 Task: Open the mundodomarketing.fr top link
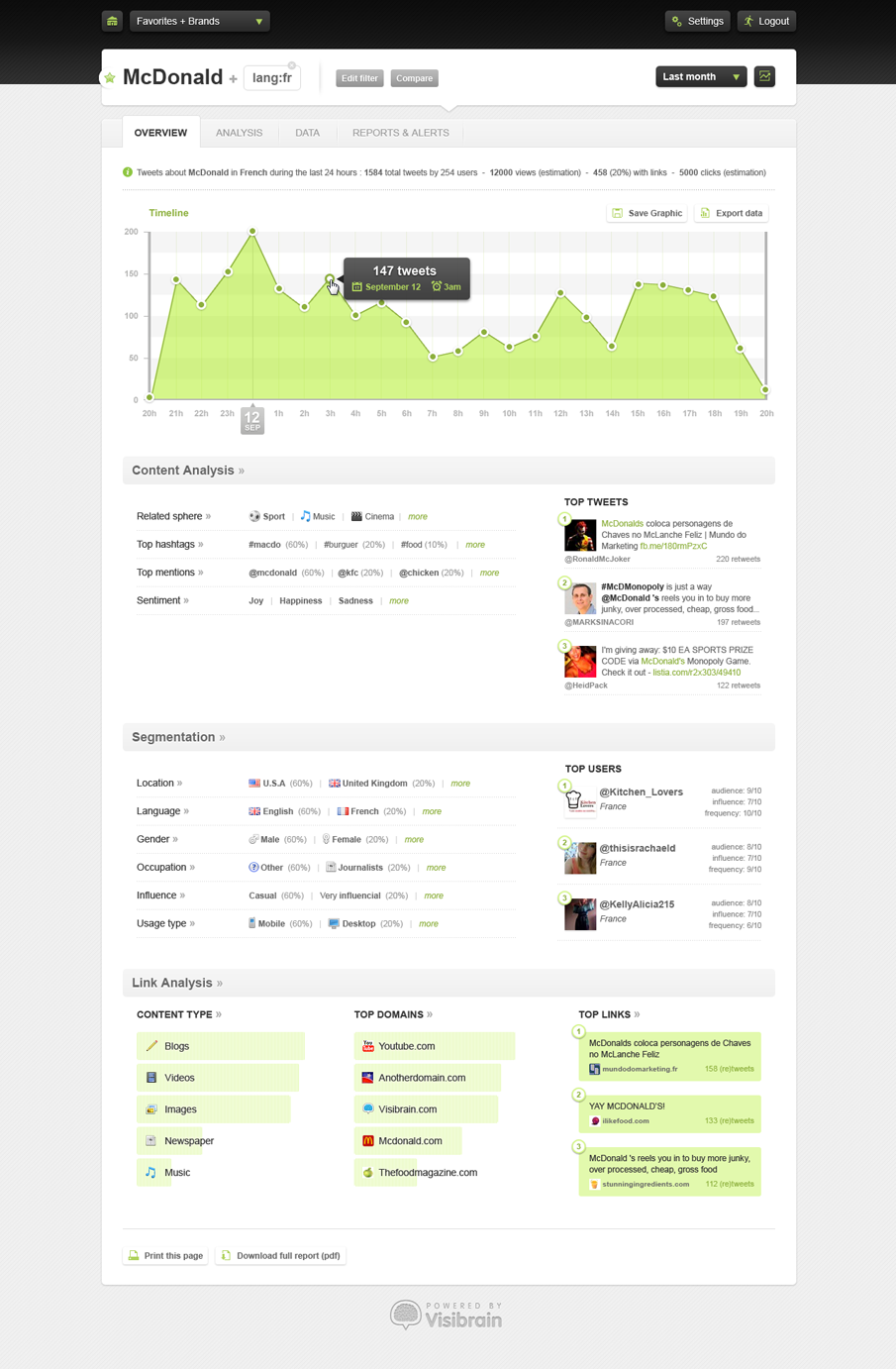pos(640,1069)
